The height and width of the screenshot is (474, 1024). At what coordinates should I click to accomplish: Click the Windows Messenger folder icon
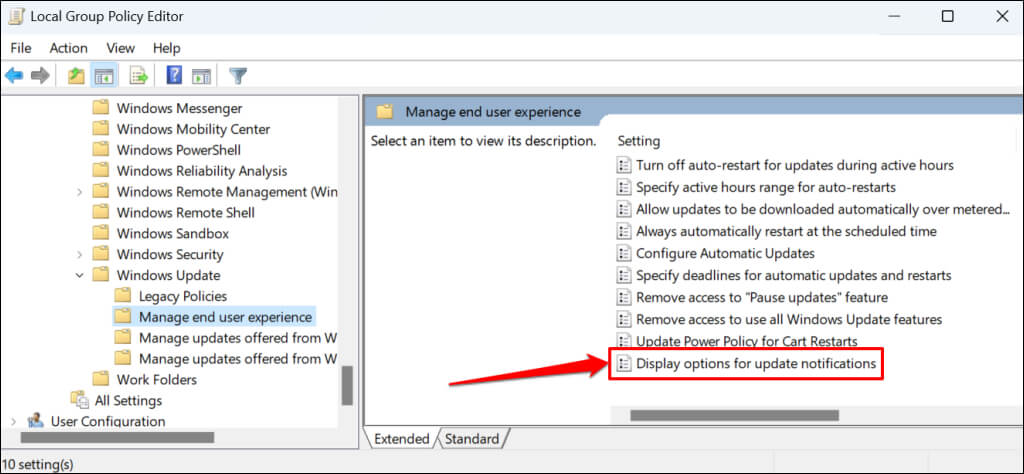(101, 108)
